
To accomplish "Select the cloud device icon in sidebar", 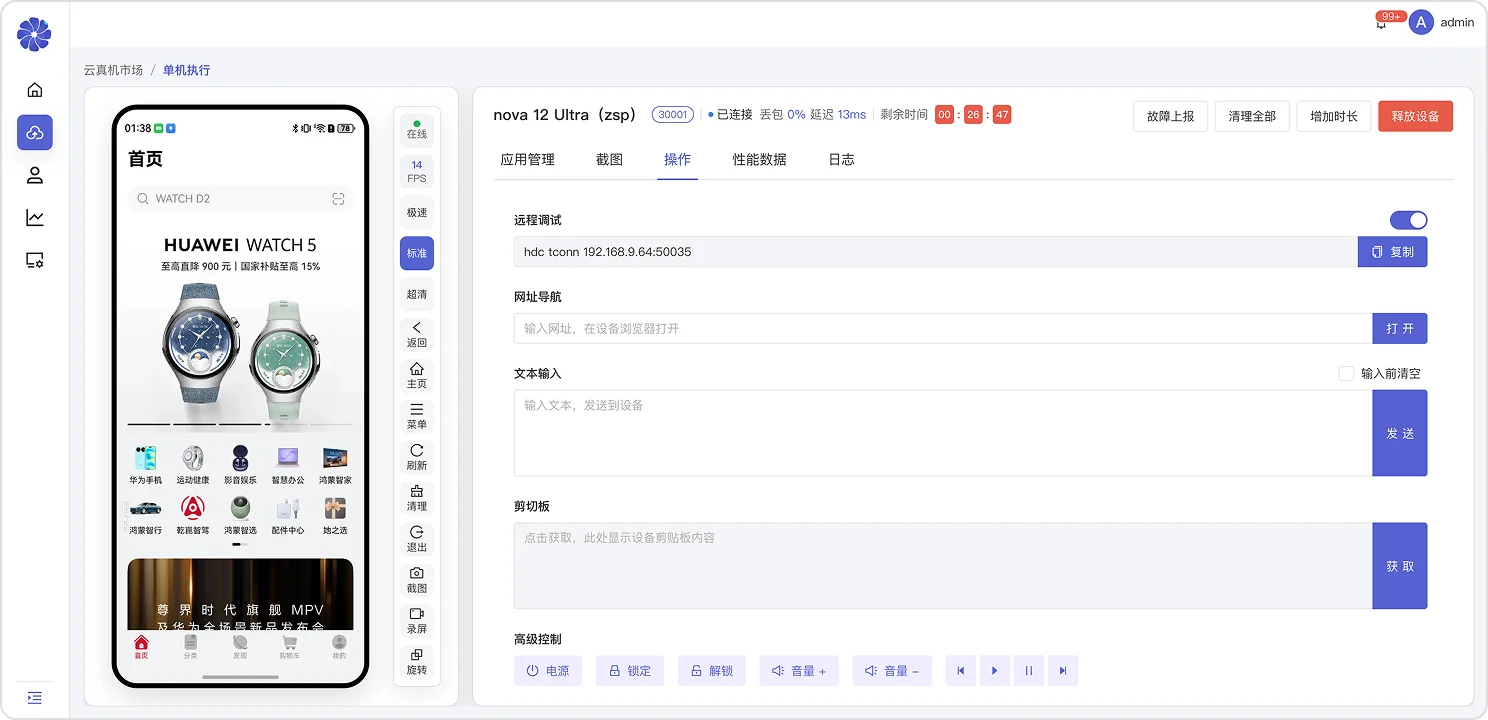I will (35, 132).
